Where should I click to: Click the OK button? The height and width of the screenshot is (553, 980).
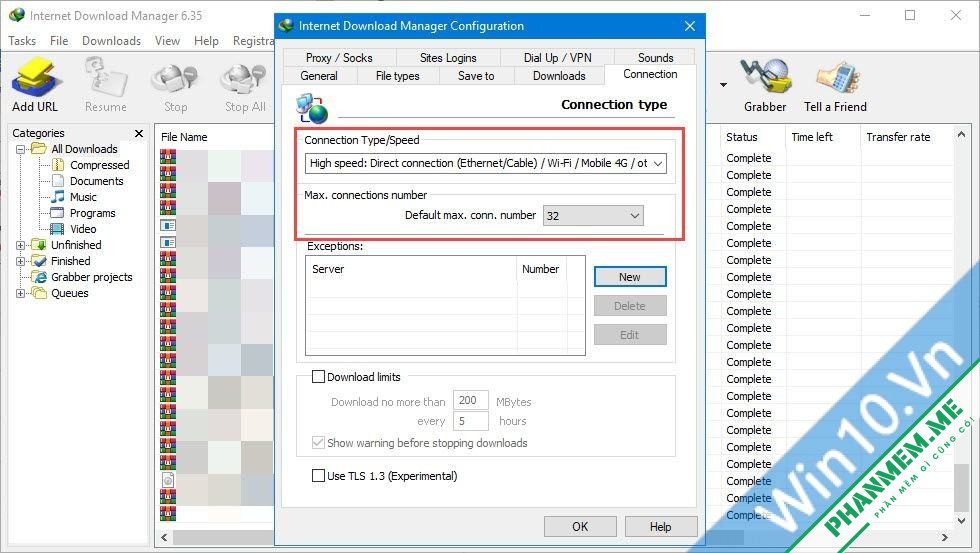580,526
